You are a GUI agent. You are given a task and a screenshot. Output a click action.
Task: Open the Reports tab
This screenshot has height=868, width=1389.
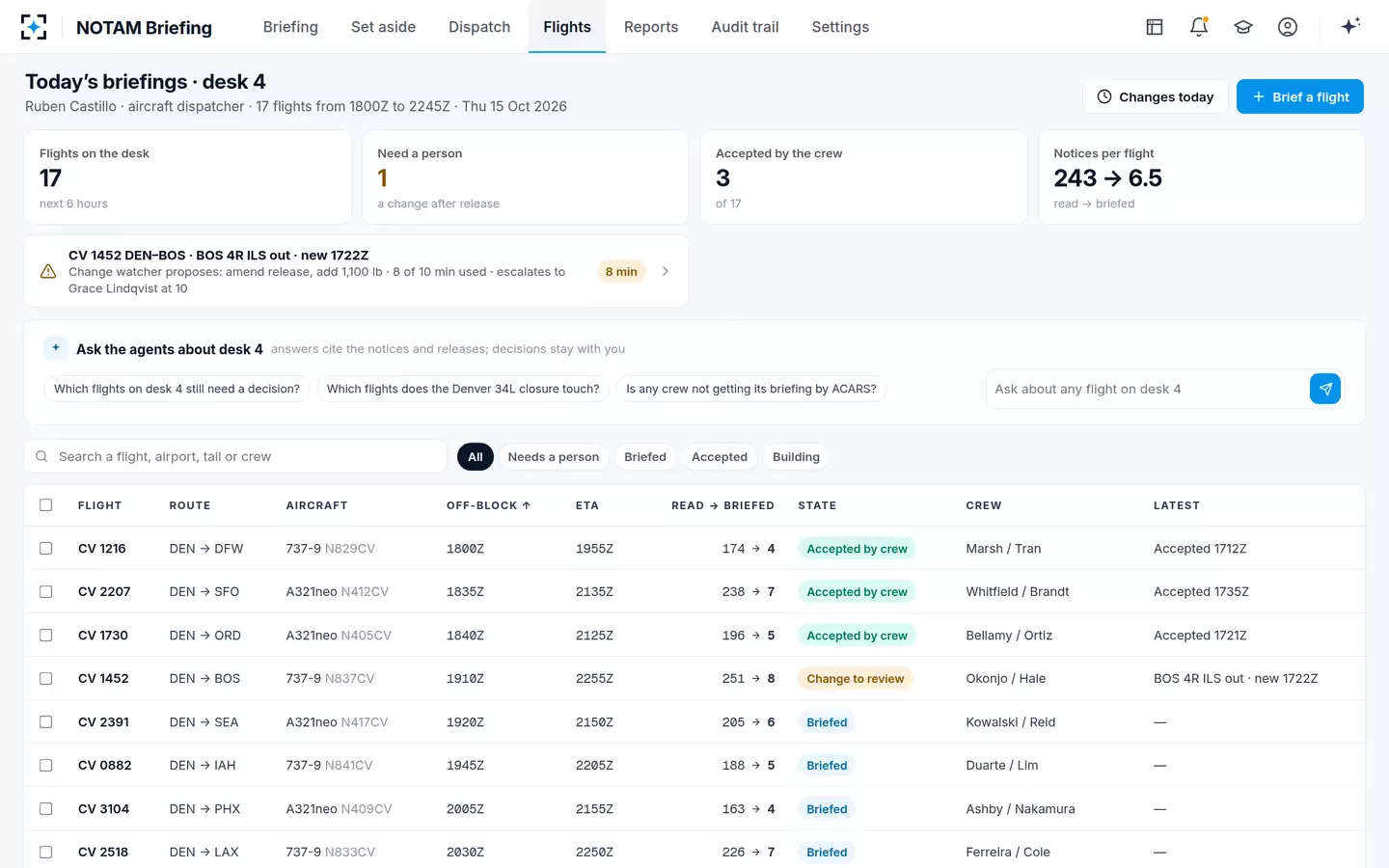(x=651, y=27)
